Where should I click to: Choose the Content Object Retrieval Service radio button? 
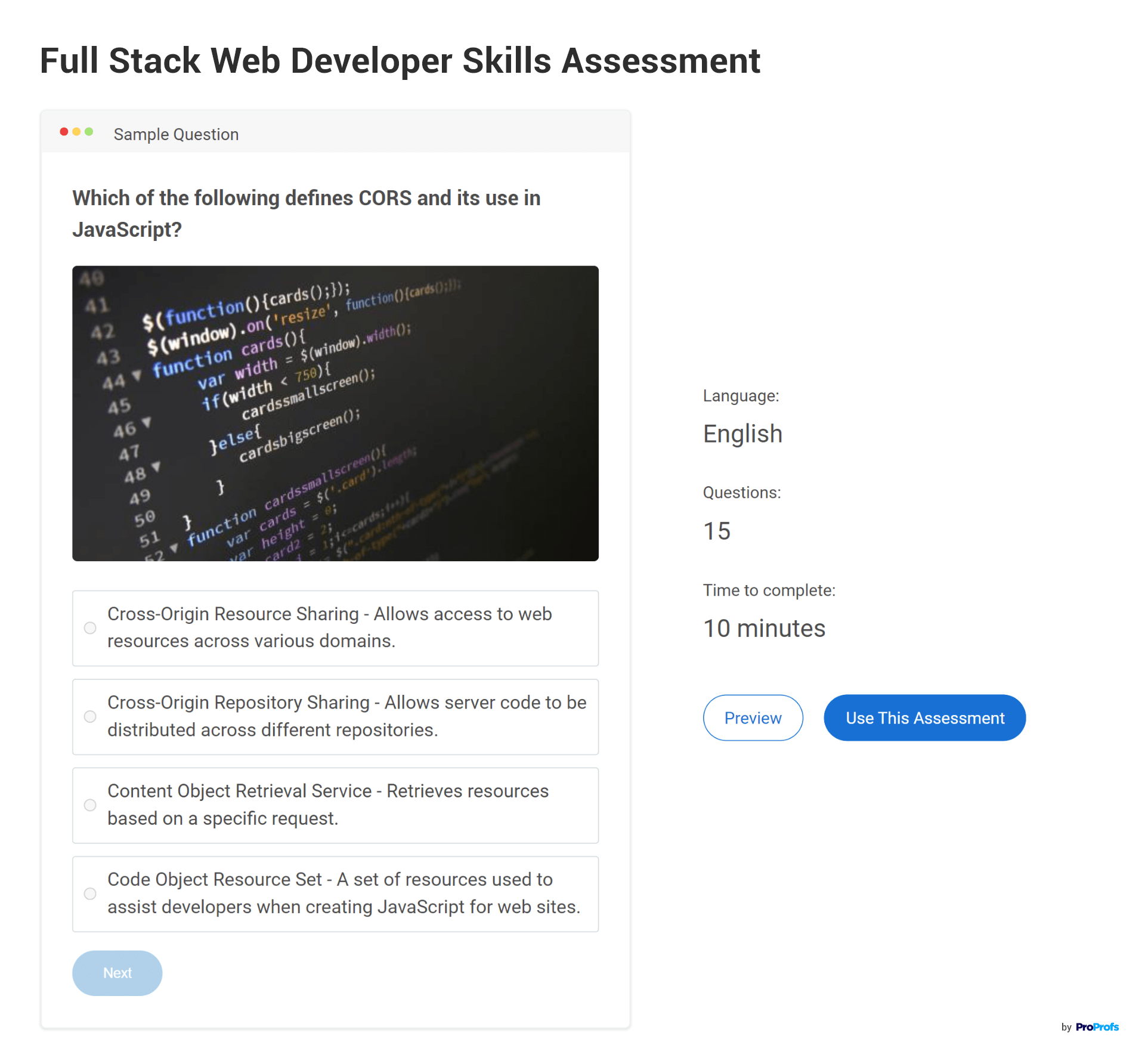(90, 805)
